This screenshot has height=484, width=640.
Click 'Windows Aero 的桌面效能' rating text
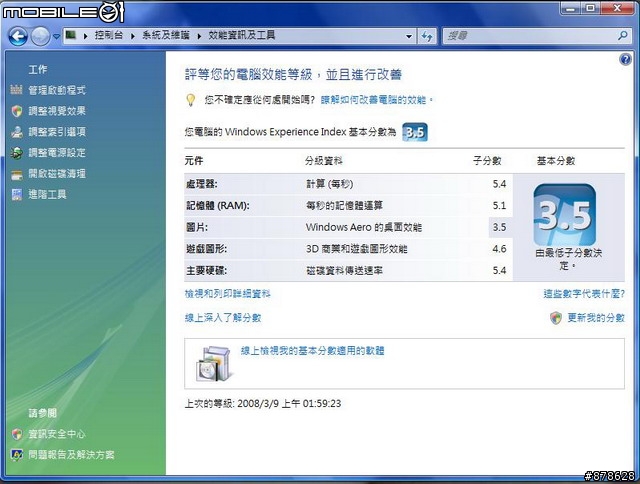click(364, 227)
